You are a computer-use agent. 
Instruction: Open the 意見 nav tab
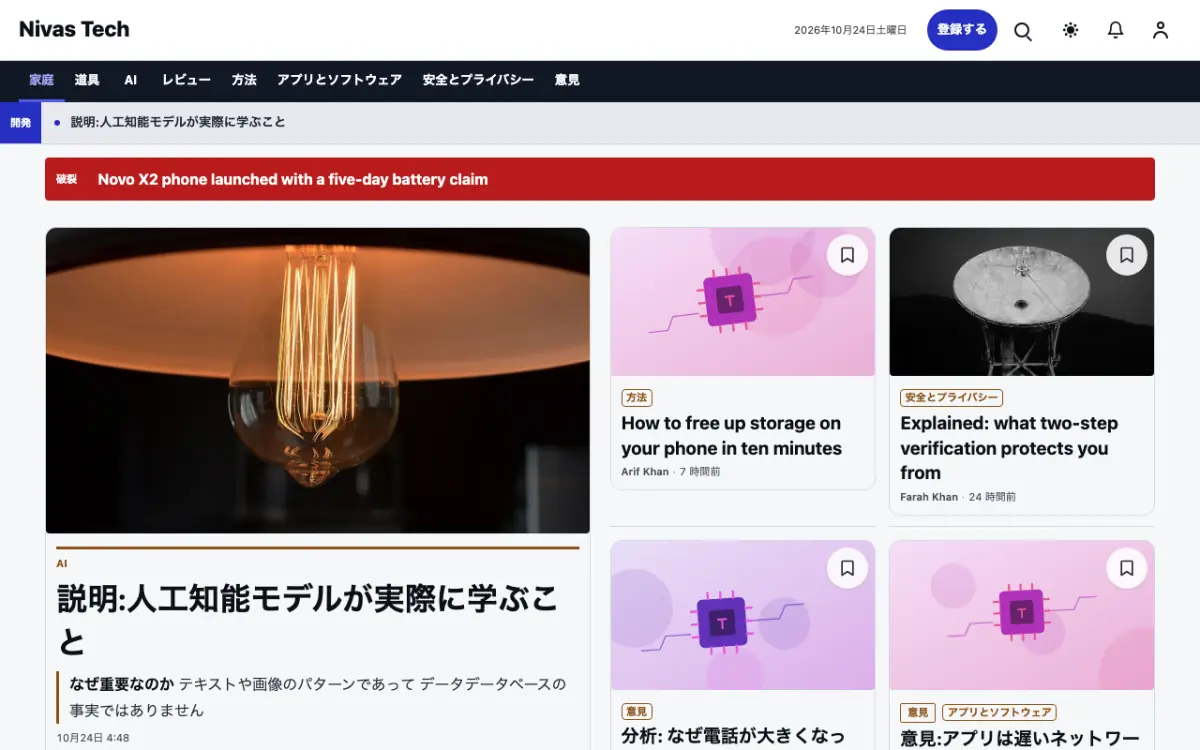(x=567, y=80)
